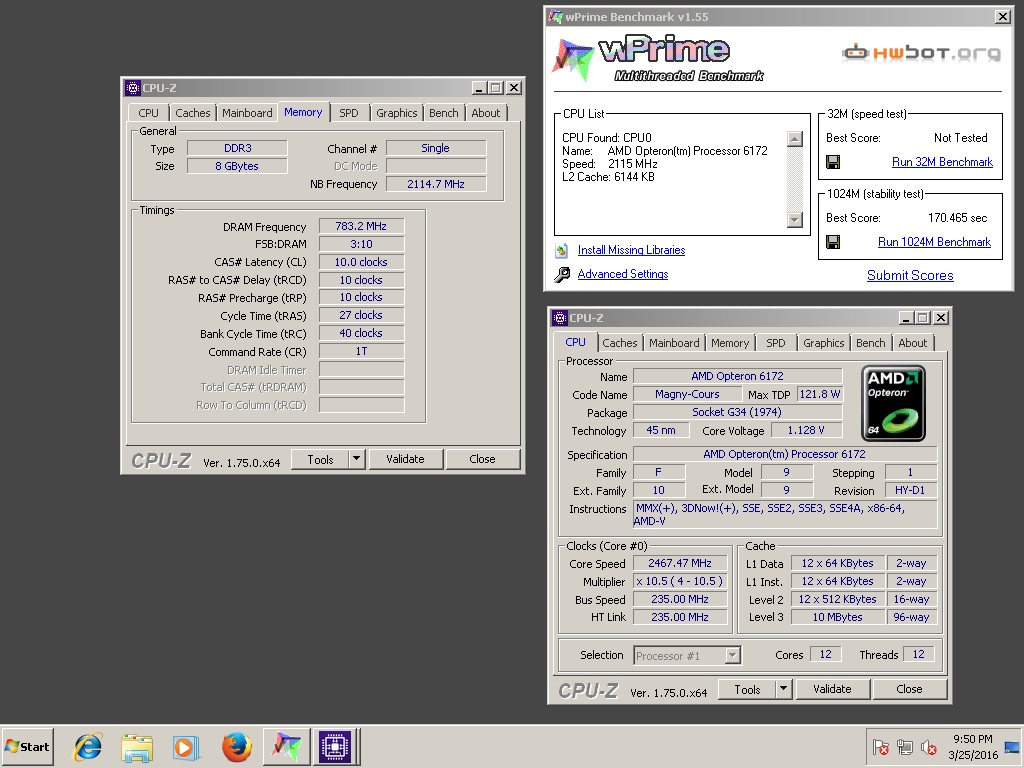
Task: Click the wPrime logo graphic
Action: point(658,60)
